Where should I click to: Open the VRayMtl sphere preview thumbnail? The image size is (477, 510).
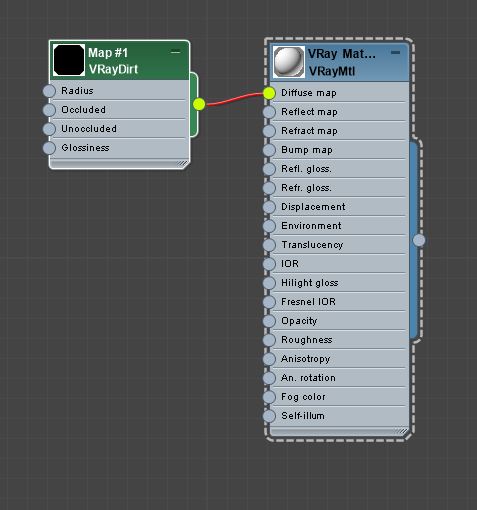[289, 62]
